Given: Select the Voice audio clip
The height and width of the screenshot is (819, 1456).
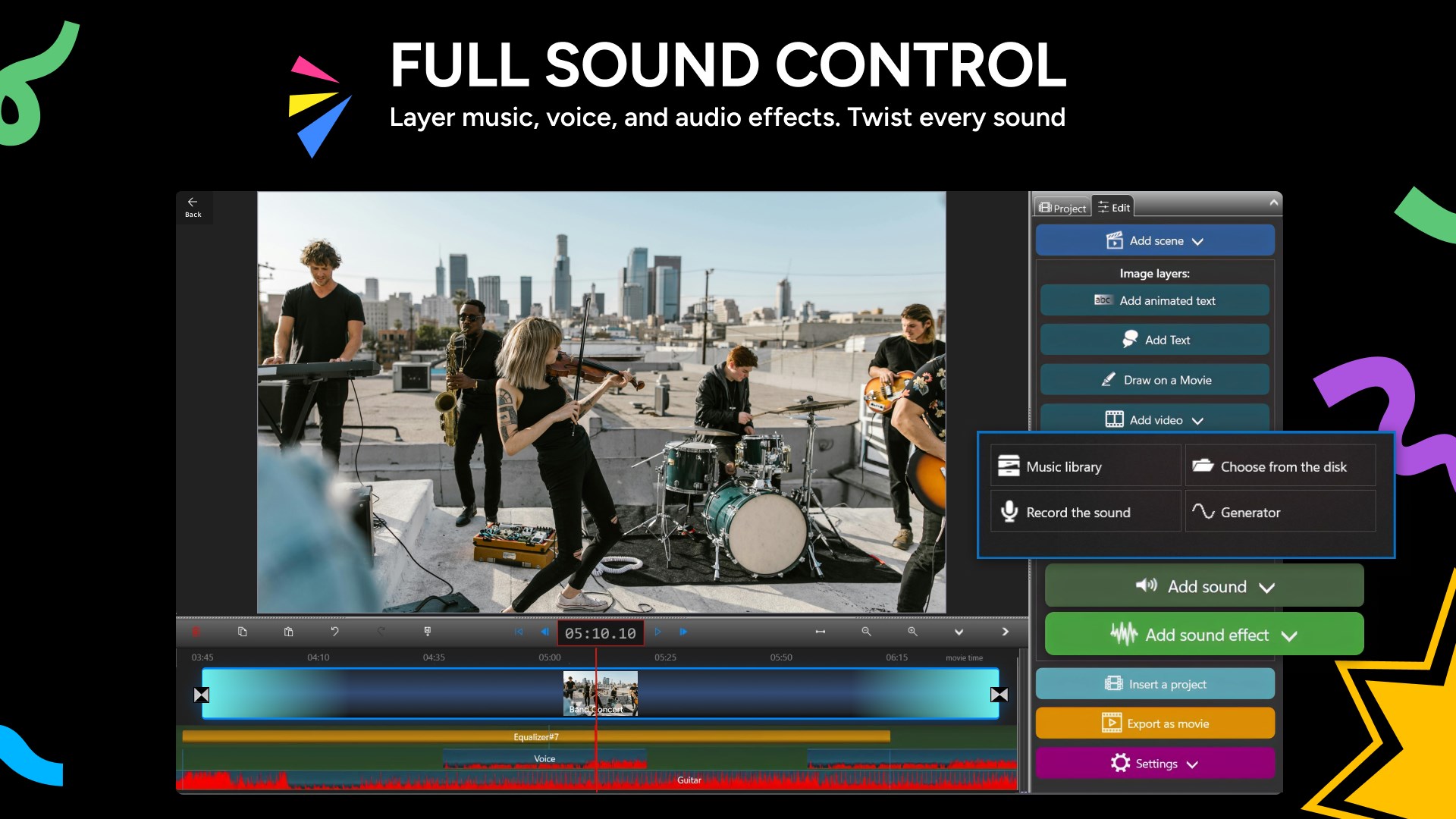Looking at the screenshot, I should click(544, 758).
